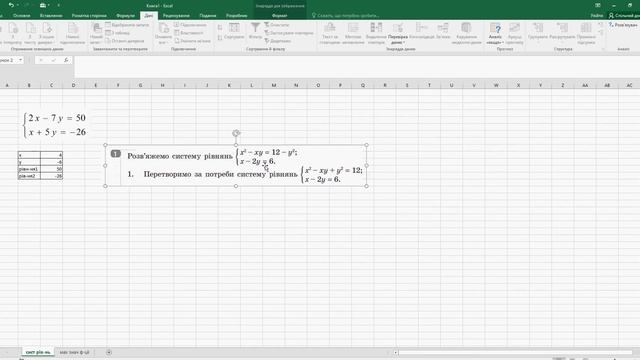The height and width of the screenshot is (360, 640).
Task: Open Ribbon Display Options icon
Action: [x=598, y=5]
